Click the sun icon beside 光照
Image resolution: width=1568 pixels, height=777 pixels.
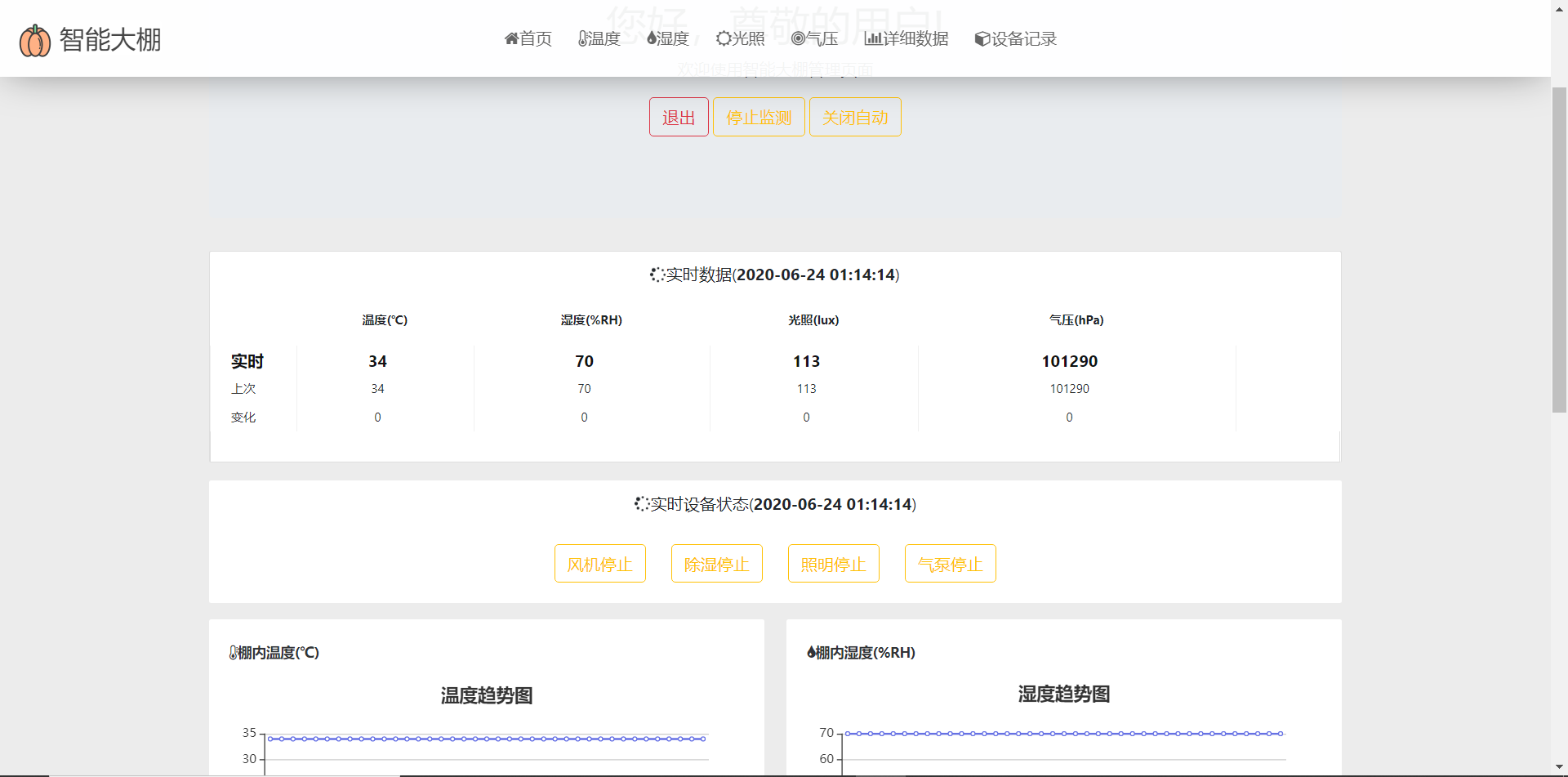[x=723, y=38]
